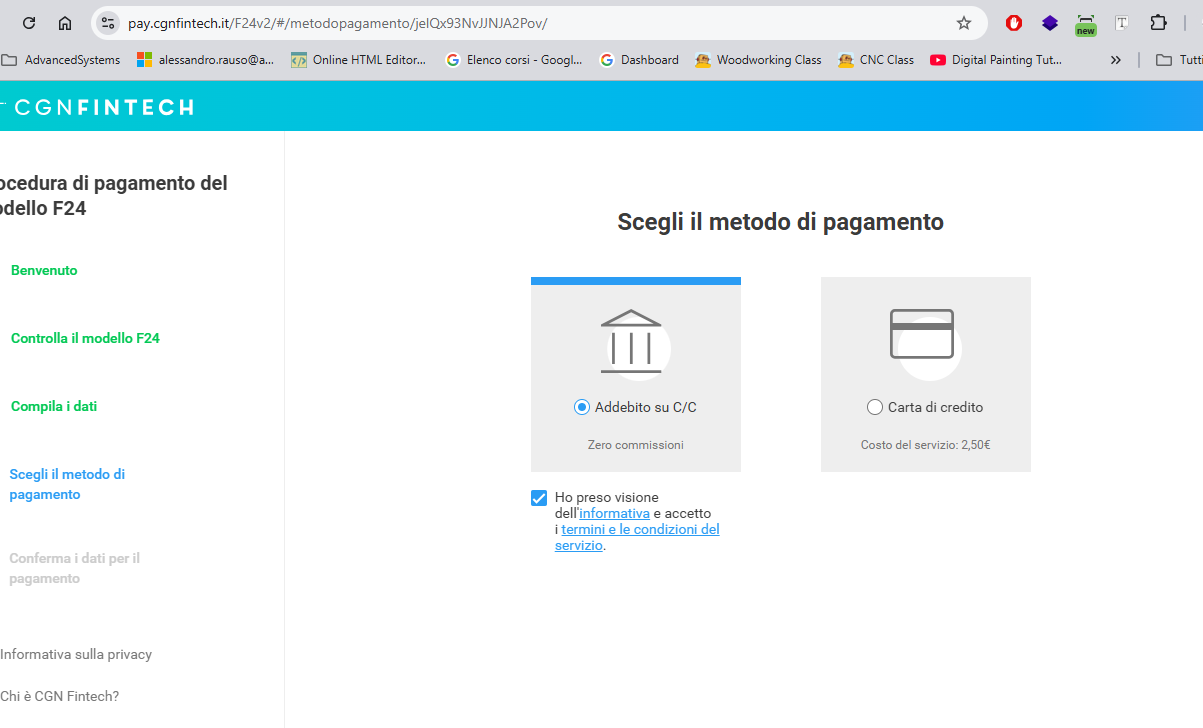Go to the browser home page icon

pyautogui.click(x=65, y=23)
